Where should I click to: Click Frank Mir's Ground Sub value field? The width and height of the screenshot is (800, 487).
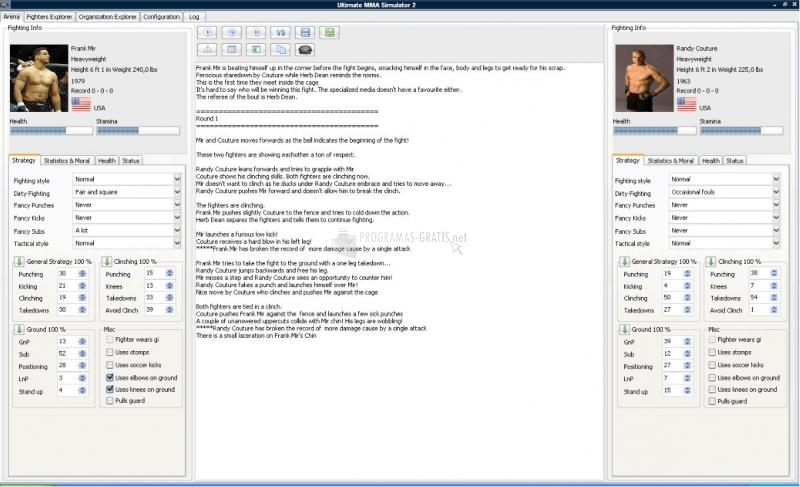(x=67, y=353)
